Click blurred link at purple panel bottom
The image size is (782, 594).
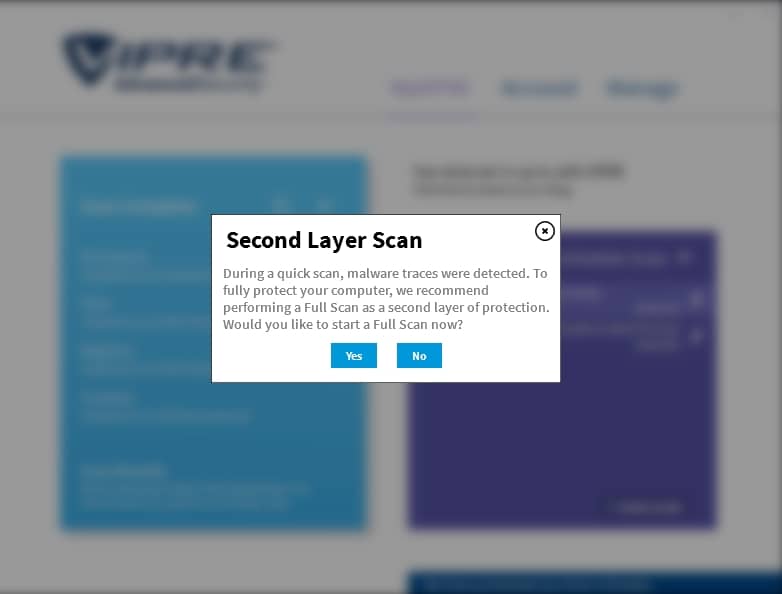click(644, 507)
